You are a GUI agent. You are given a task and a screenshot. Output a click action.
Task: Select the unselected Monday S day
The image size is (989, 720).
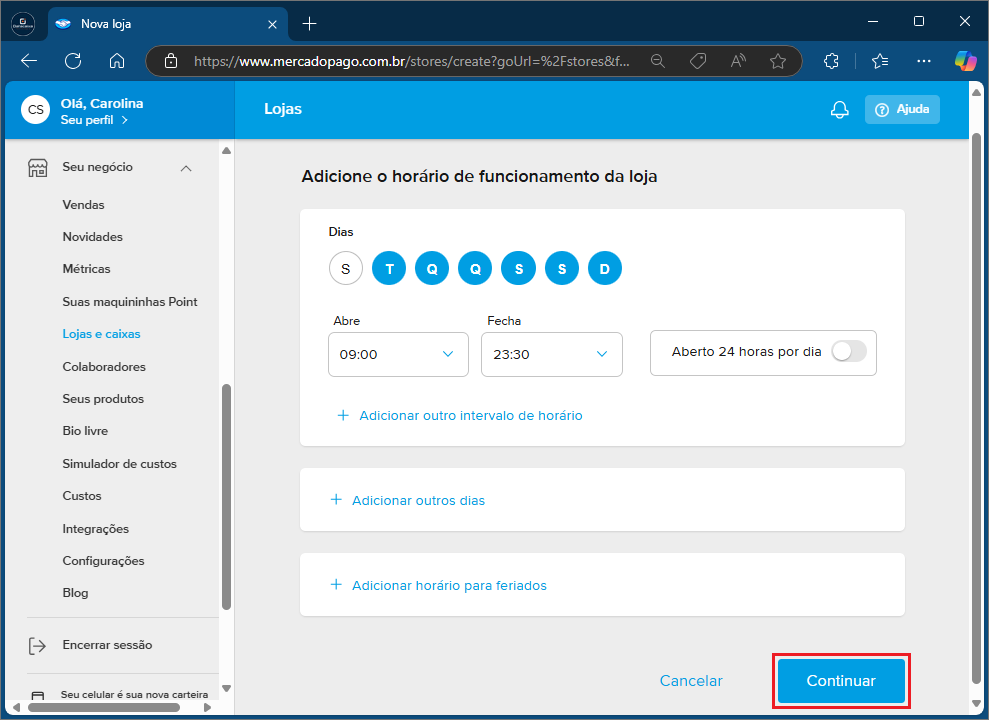346,268
